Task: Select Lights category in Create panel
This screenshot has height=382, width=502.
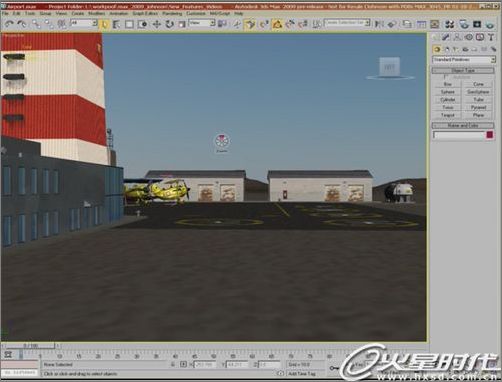Action: pyautogui.click(x=455, y=49)
